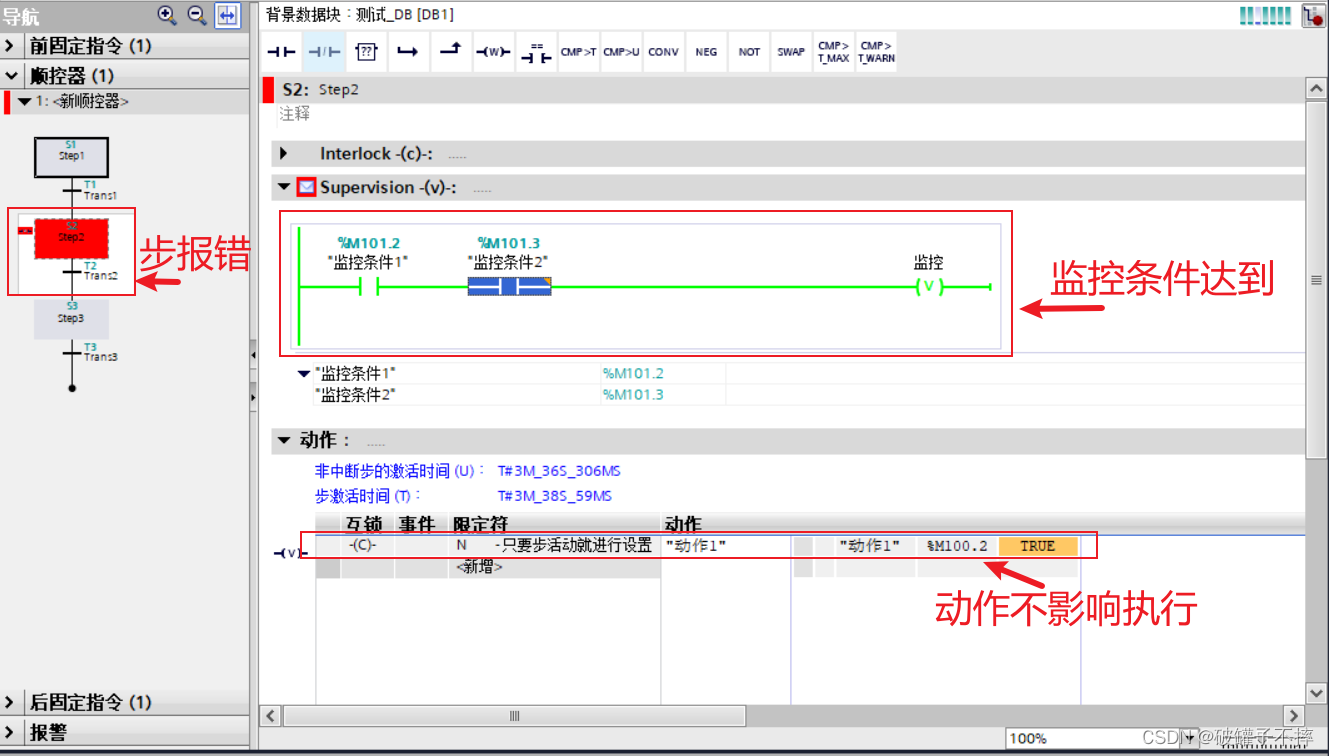The width and height of the screenshot is (1329, 756).
Task: Click the T#3M_36S_306MS time value
Action: [559, 471]
